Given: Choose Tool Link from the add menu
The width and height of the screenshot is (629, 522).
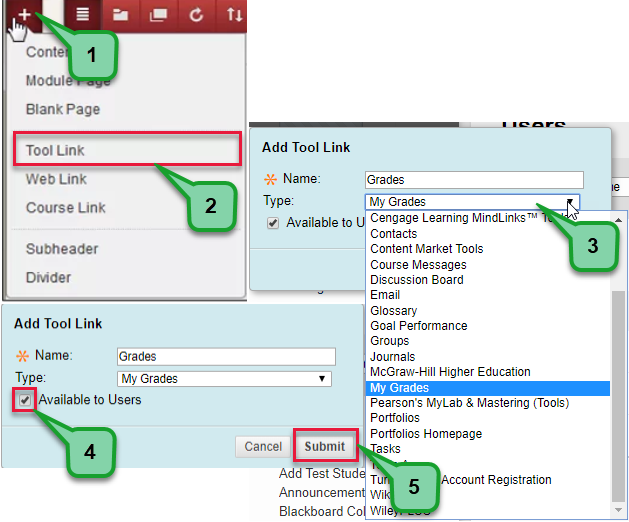Looking at the screenshot, I should point(127,149).
